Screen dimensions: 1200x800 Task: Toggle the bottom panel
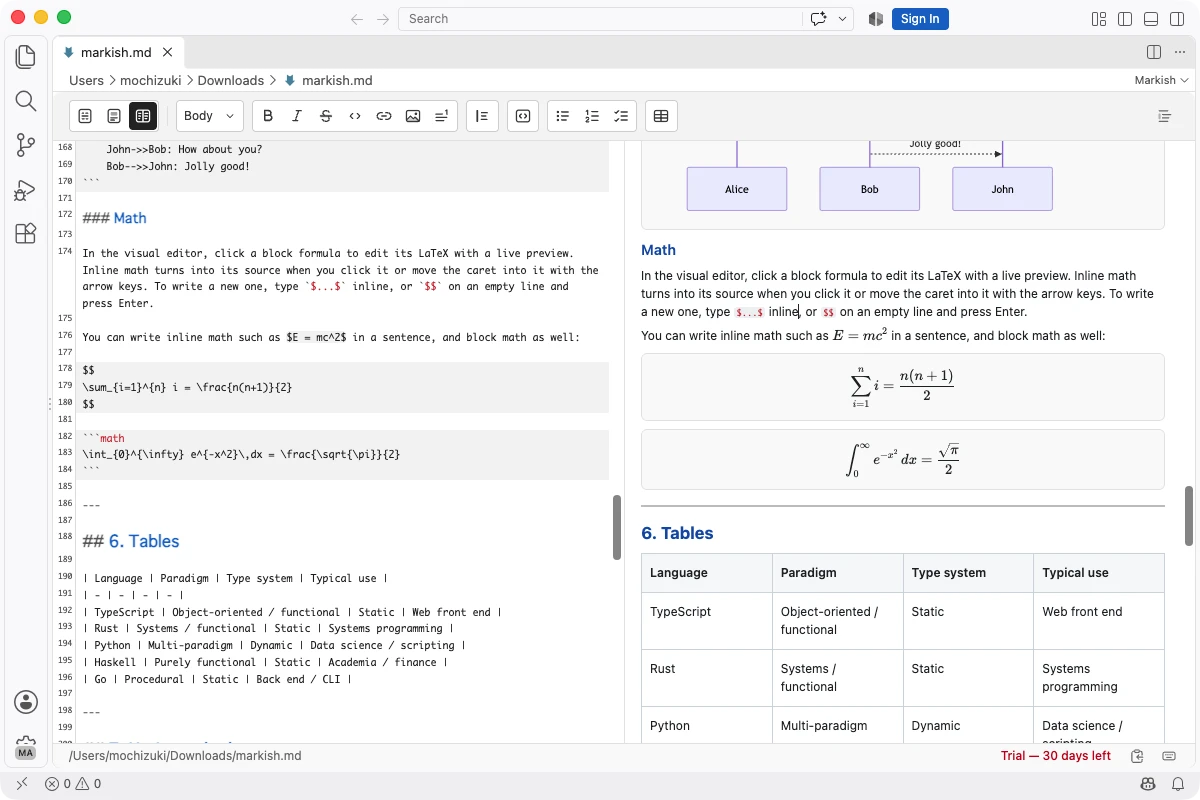pyautogui.click(x=1151, y=18)
